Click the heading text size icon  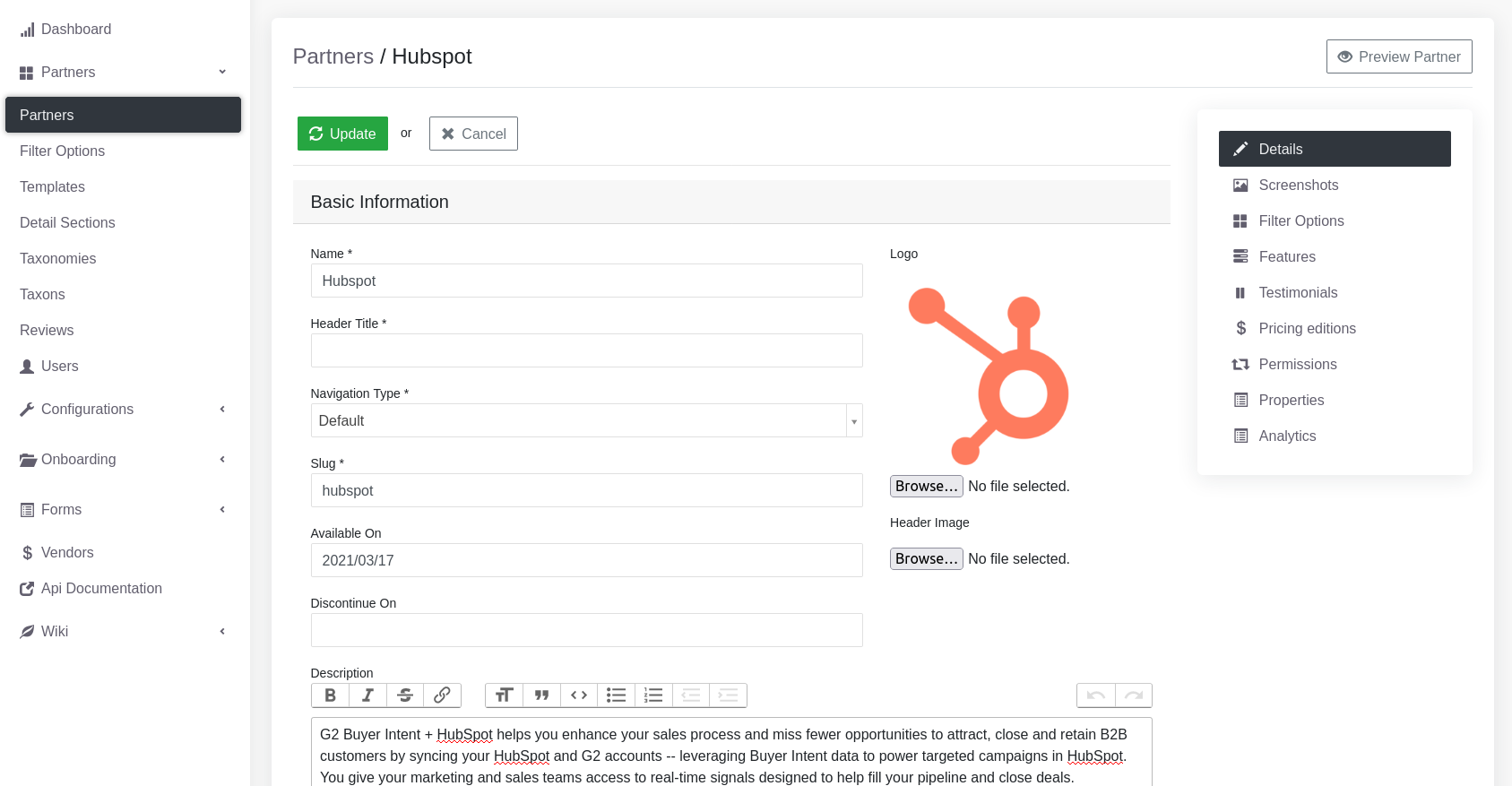[504, 695]
